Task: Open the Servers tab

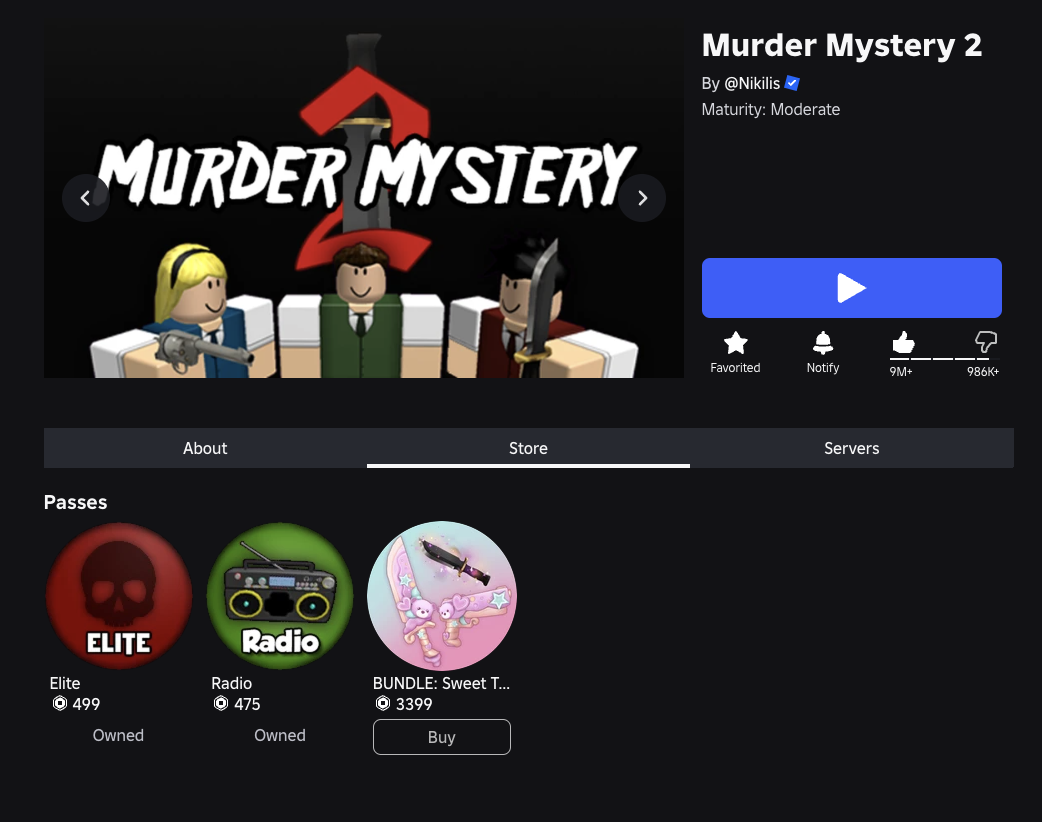Action: click(x=852, y=448)
